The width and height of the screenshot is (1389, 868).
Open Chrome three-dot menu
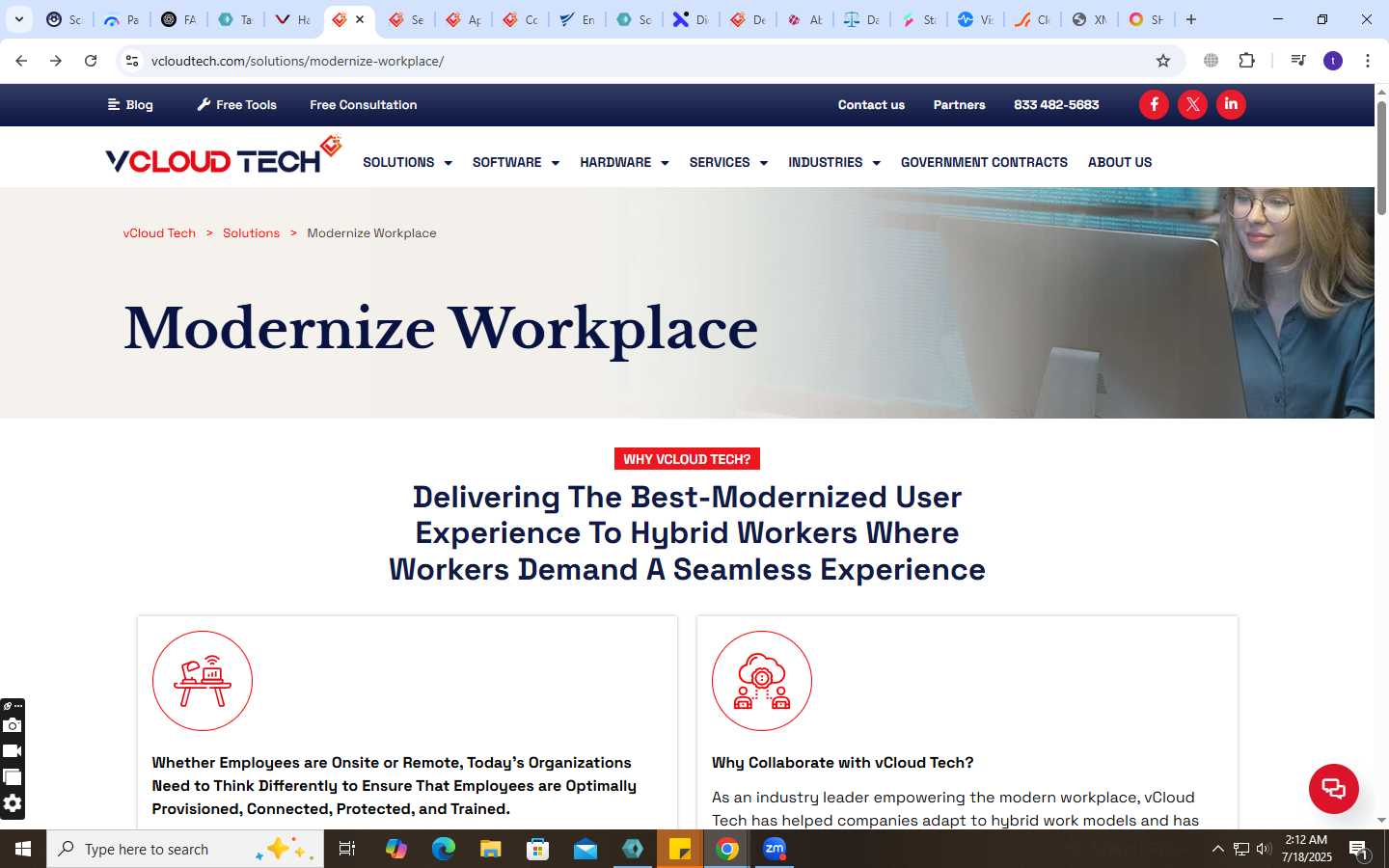point(1367,61)
